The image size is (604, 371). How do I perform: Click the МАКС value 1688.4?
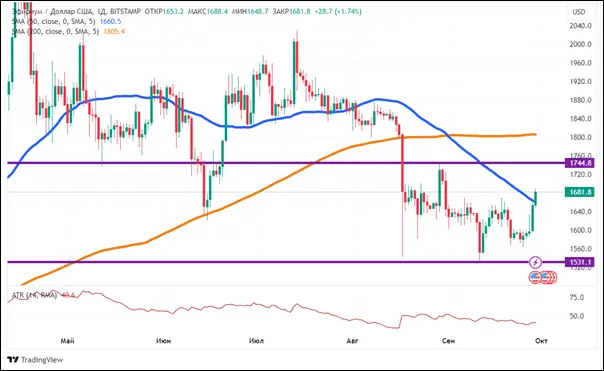217,12
